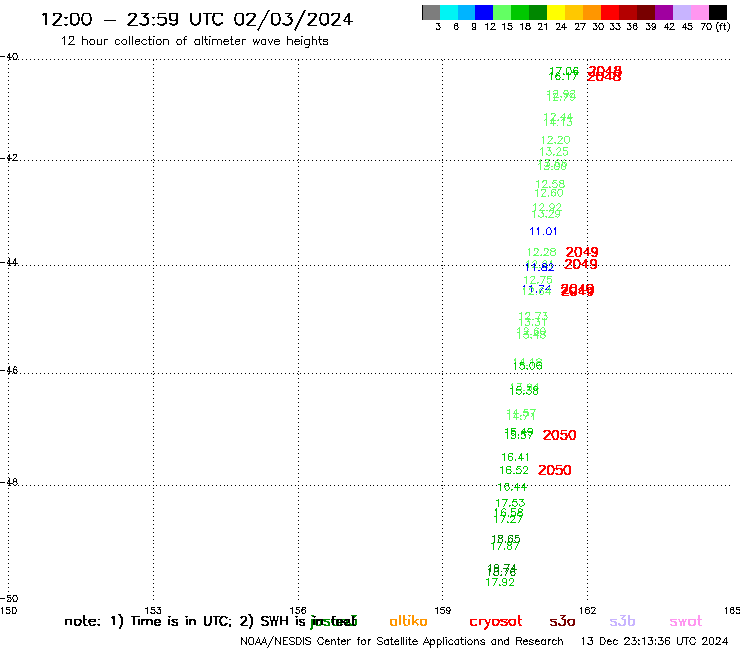Click the '12 hour collection of altimeter wave heights' subtitle
The image size is (740, 650).
pos(194,41)
